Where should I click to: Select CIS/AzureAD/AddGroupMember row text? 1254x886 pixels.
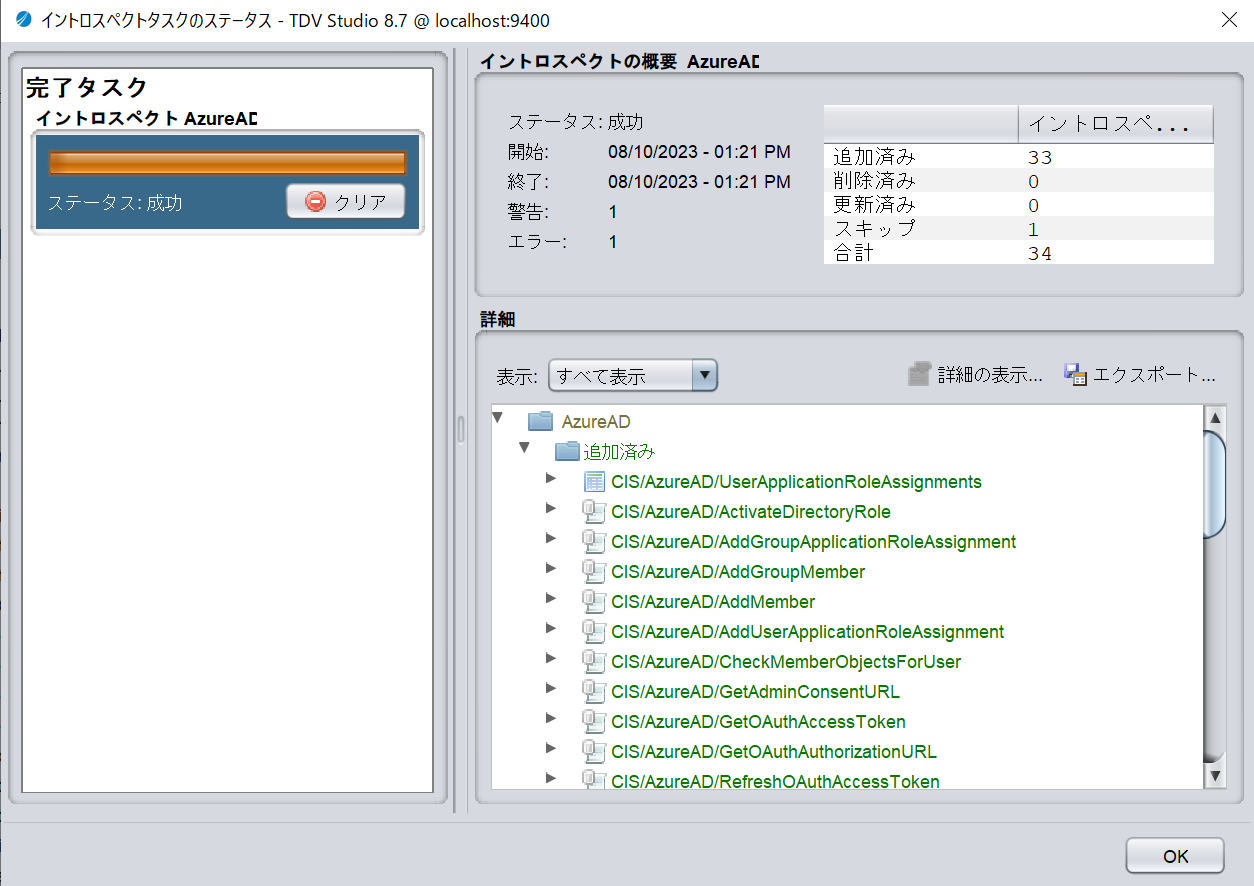(738, 572)
